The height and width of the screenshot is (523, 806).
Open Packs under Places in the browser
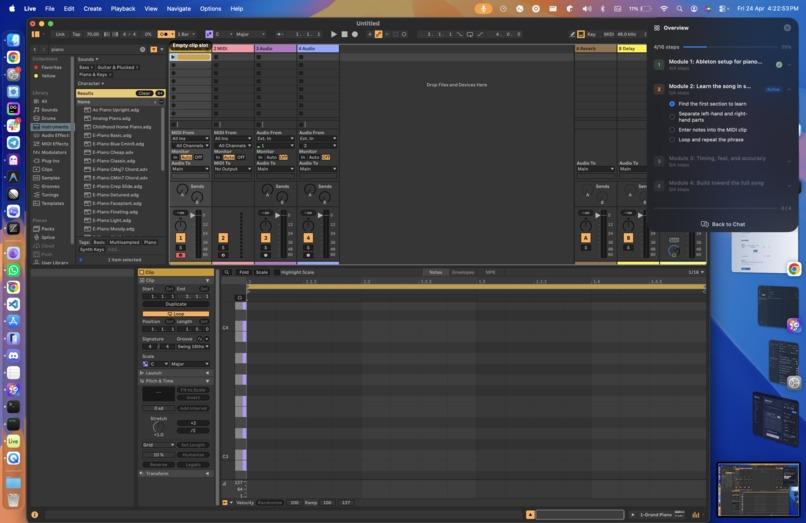pos(45,229)
